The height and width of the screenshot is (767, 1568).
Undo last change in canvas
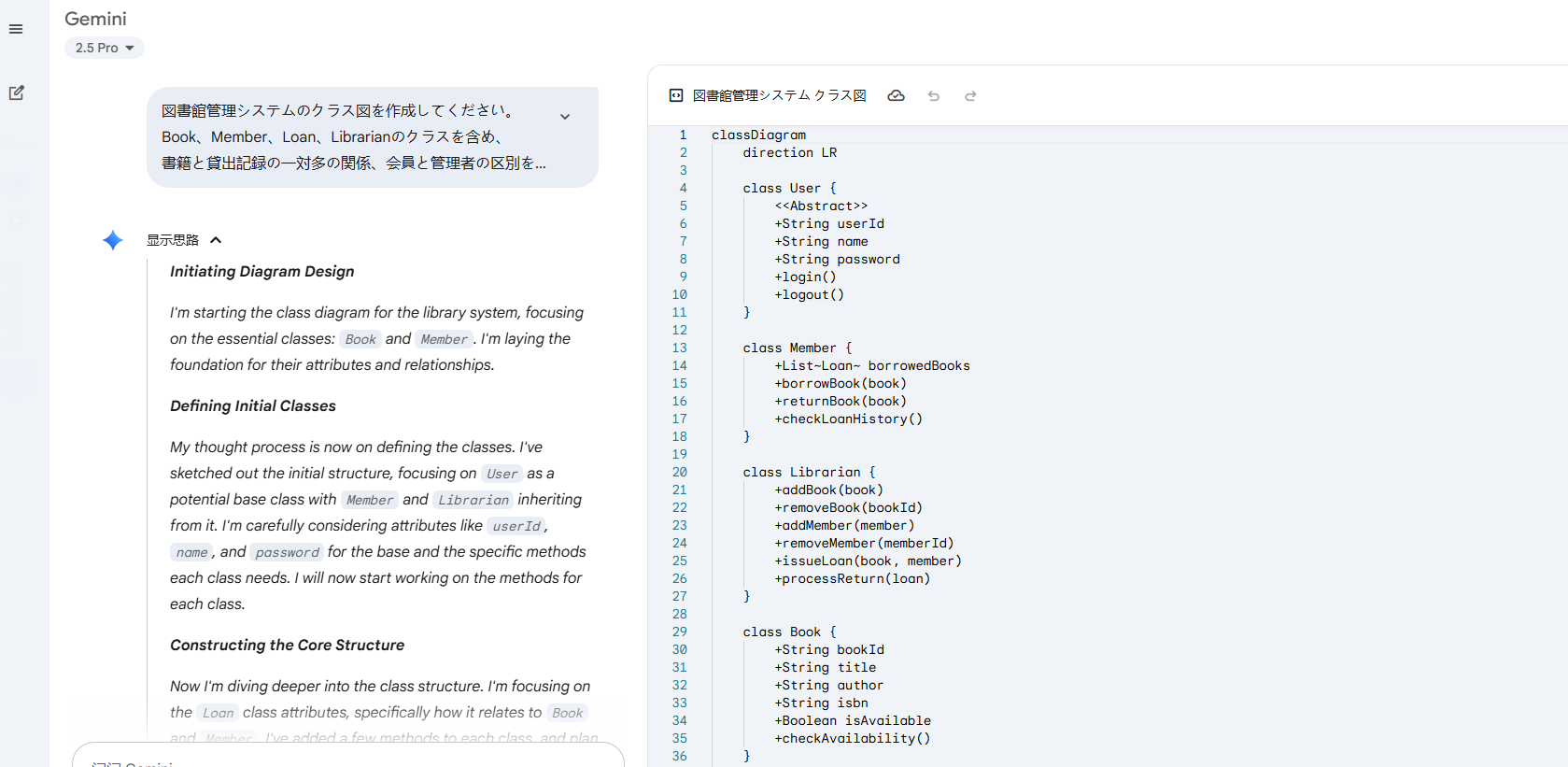pos(933,95)
